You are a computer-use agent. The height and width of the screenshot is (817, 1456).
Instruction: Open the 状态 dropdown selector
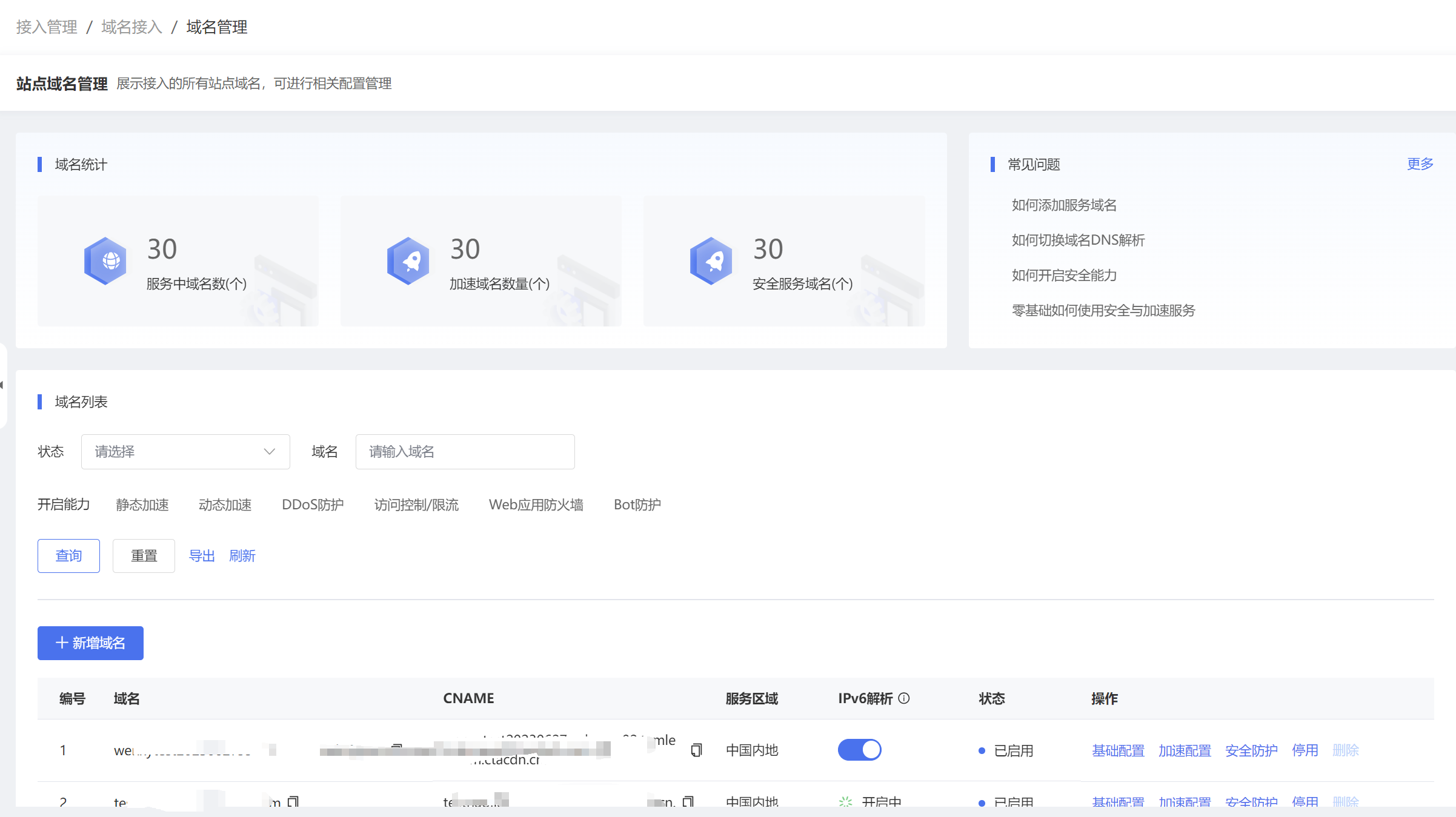(185, 451)
